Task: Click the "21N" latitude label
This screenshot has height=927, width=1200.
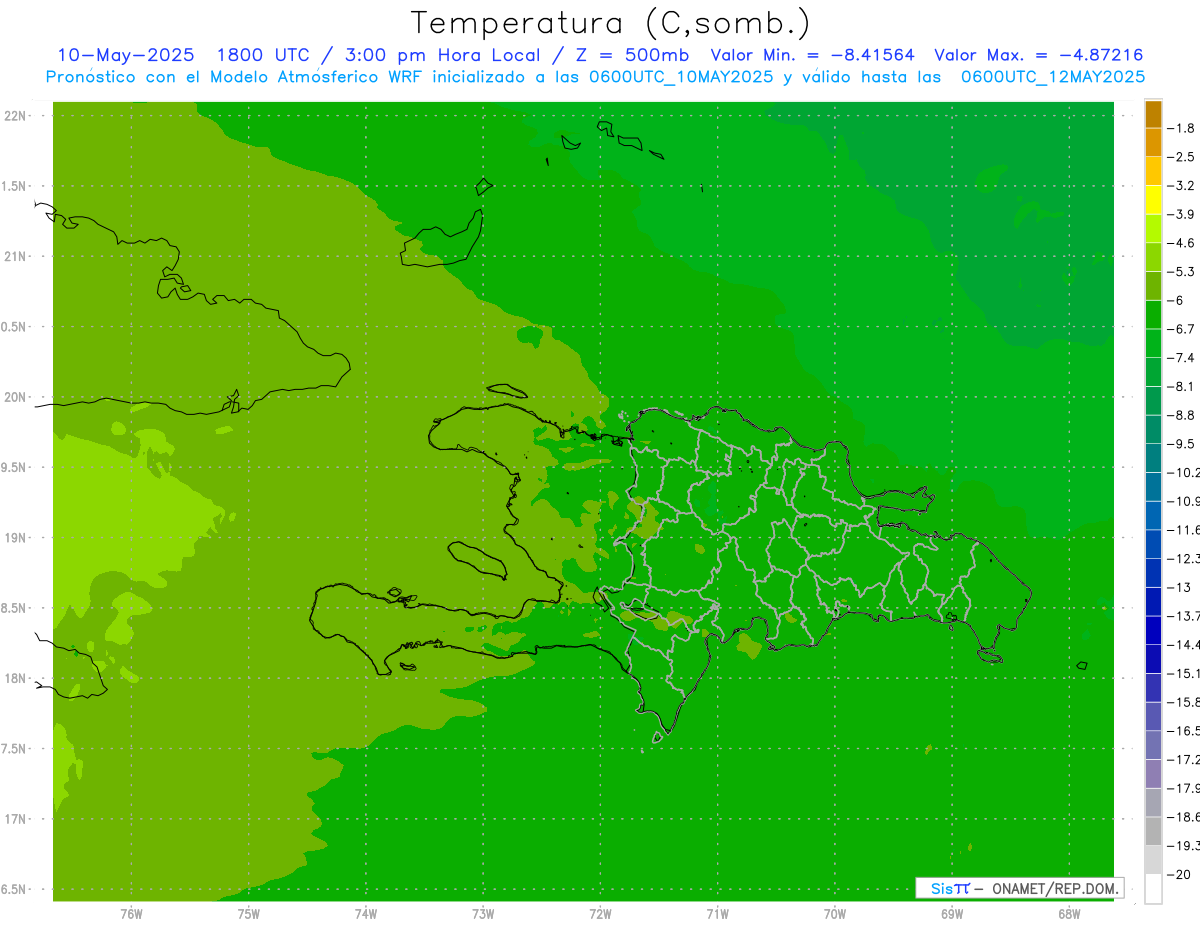Action: tap(16, 257)
